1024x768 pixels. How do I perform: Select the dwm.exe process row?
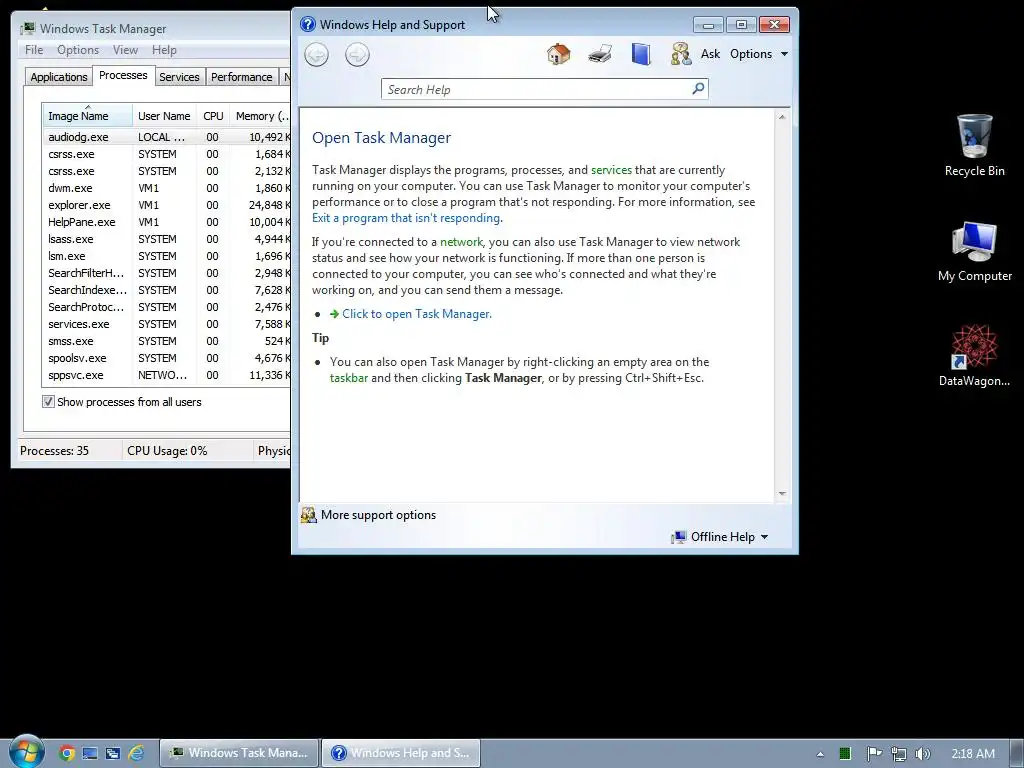167,188
